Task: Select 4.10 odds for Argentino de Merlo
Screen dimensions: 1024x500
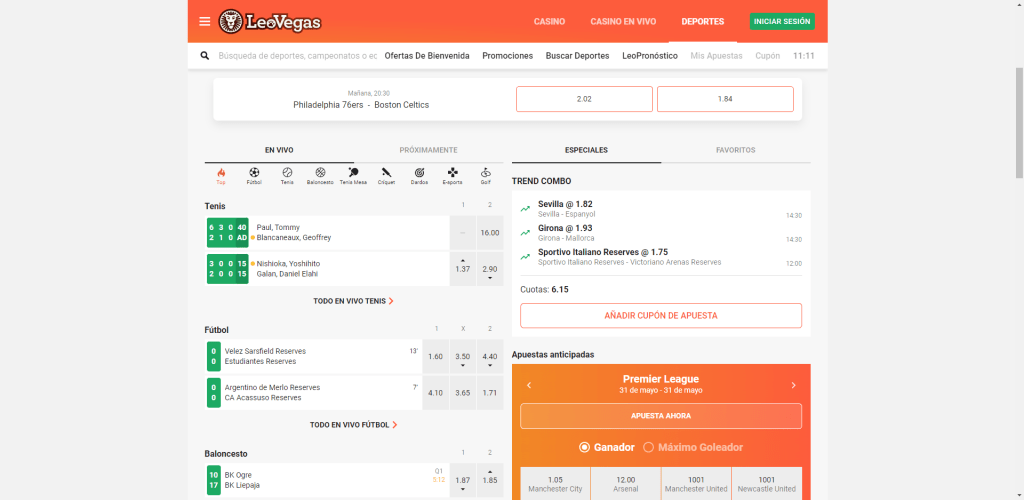Action: [436, 393]
